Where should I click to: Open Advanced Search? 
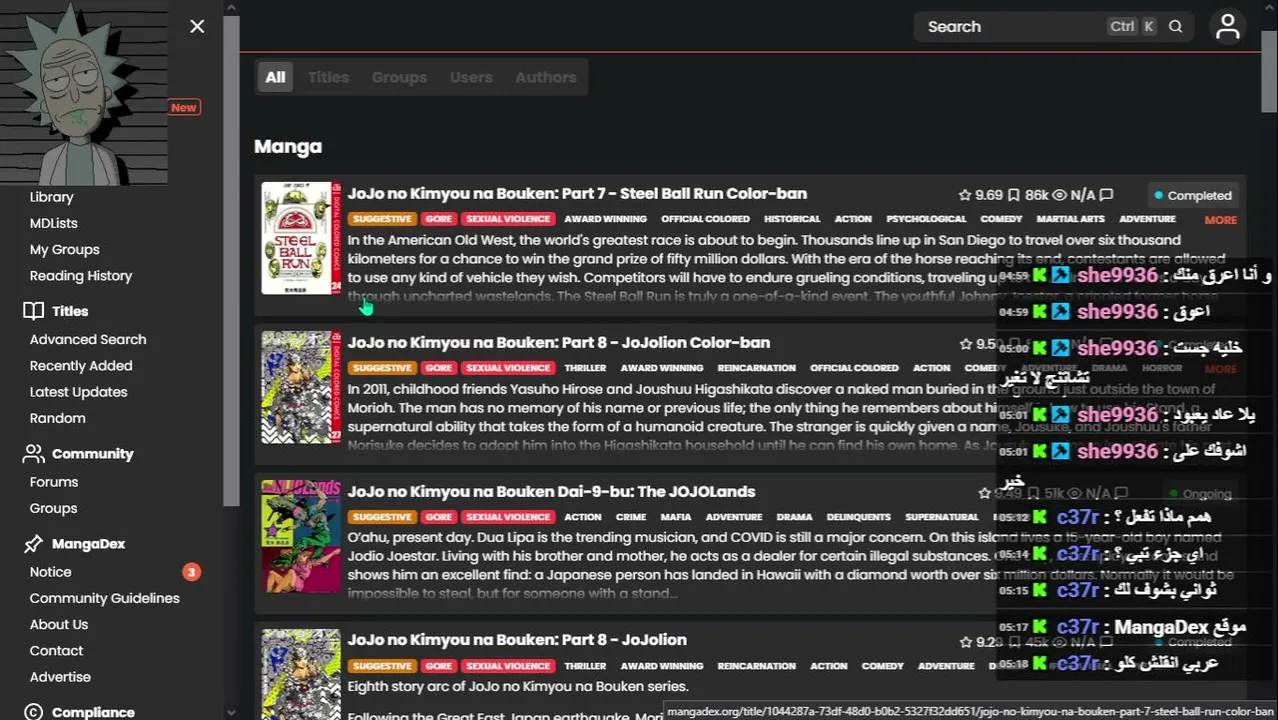(88, 339)
